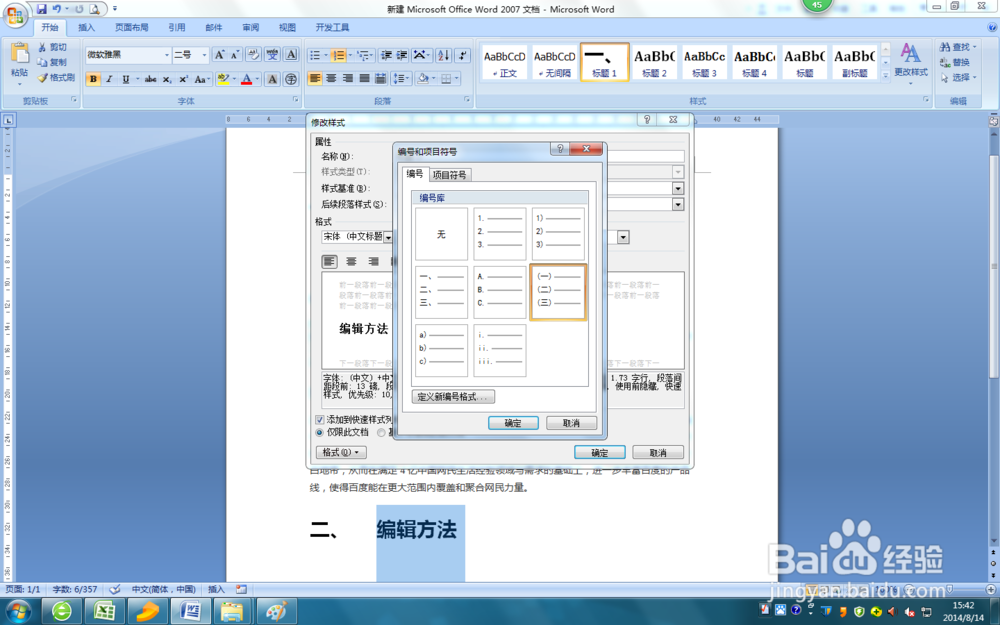Click center align icon in Modify Style dialog

(351, 261)
